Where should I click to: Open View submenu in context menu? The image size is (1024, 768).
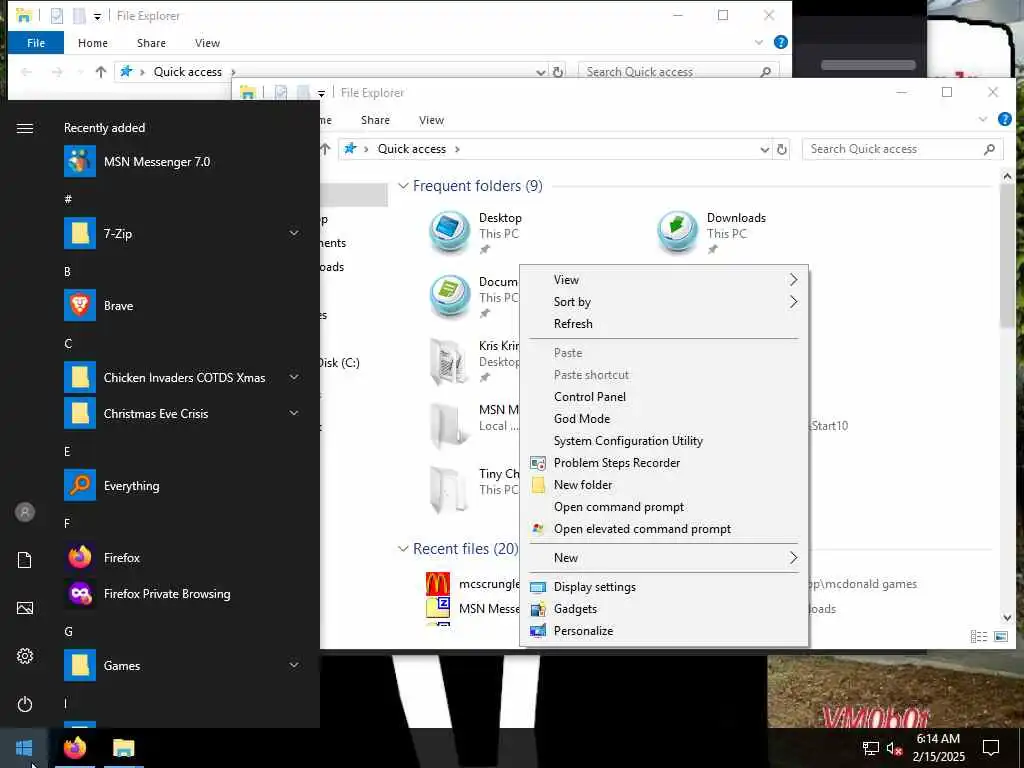click(664, 280)
